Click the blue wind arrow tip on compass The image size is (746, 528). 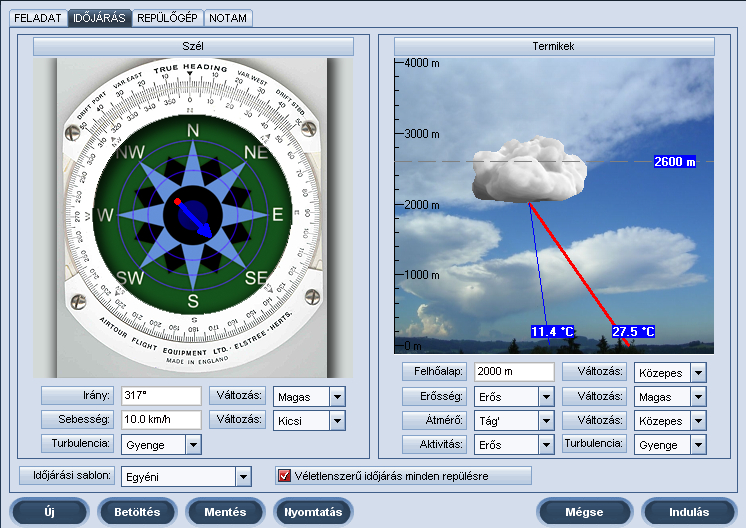click(207, 232)
